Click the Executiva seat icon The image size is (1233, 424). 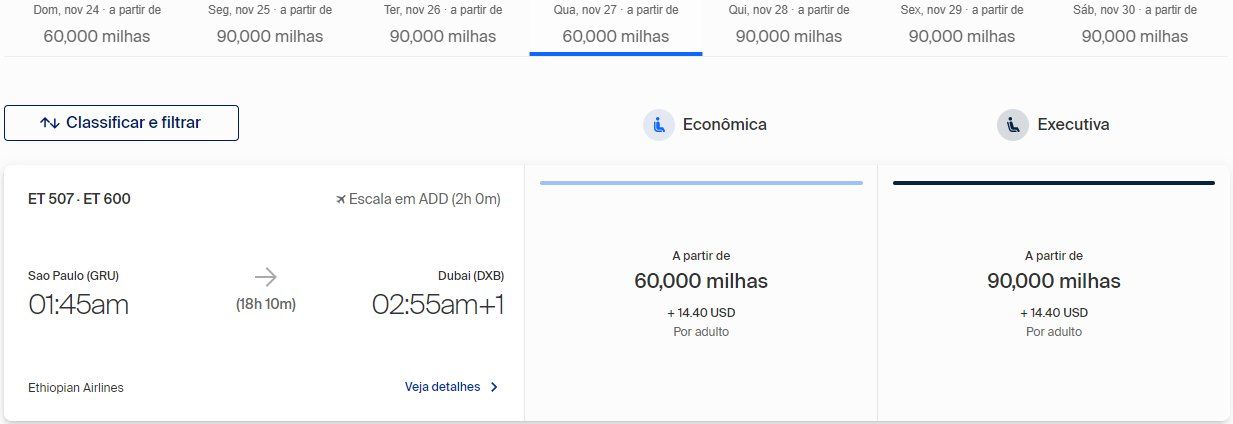1013,125
